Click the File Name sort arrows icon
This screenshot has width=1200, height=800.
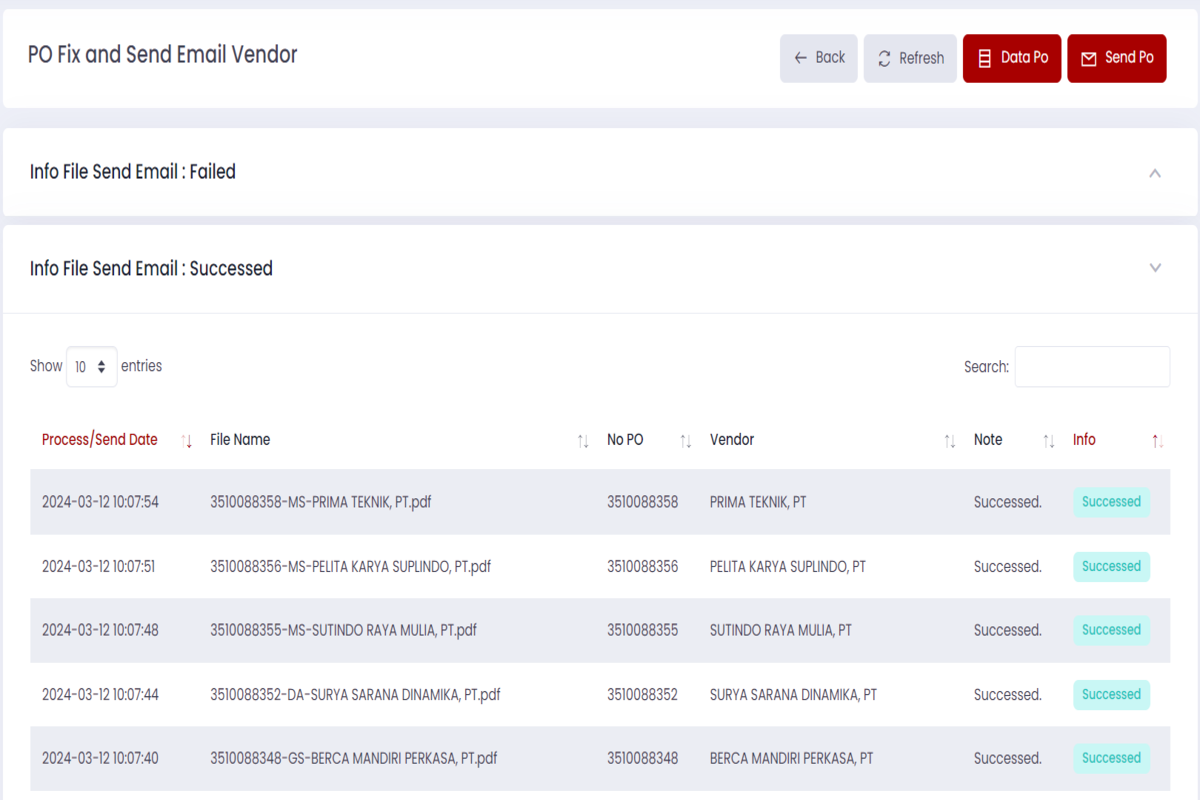(583, 441)
